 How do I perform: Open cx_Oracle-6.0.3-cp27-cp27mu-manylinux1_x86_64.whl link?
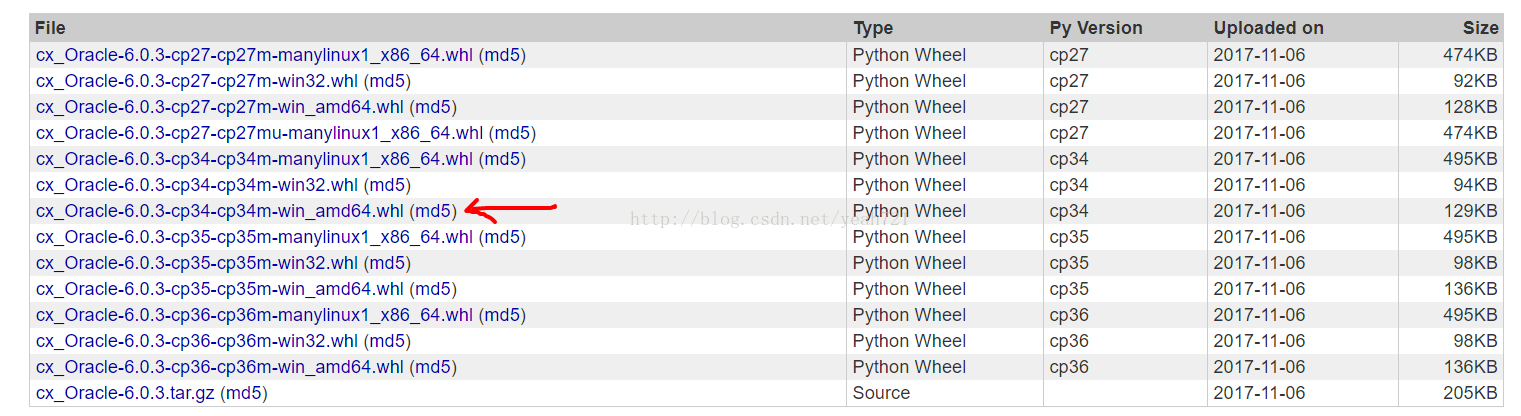tap(260, 133)
